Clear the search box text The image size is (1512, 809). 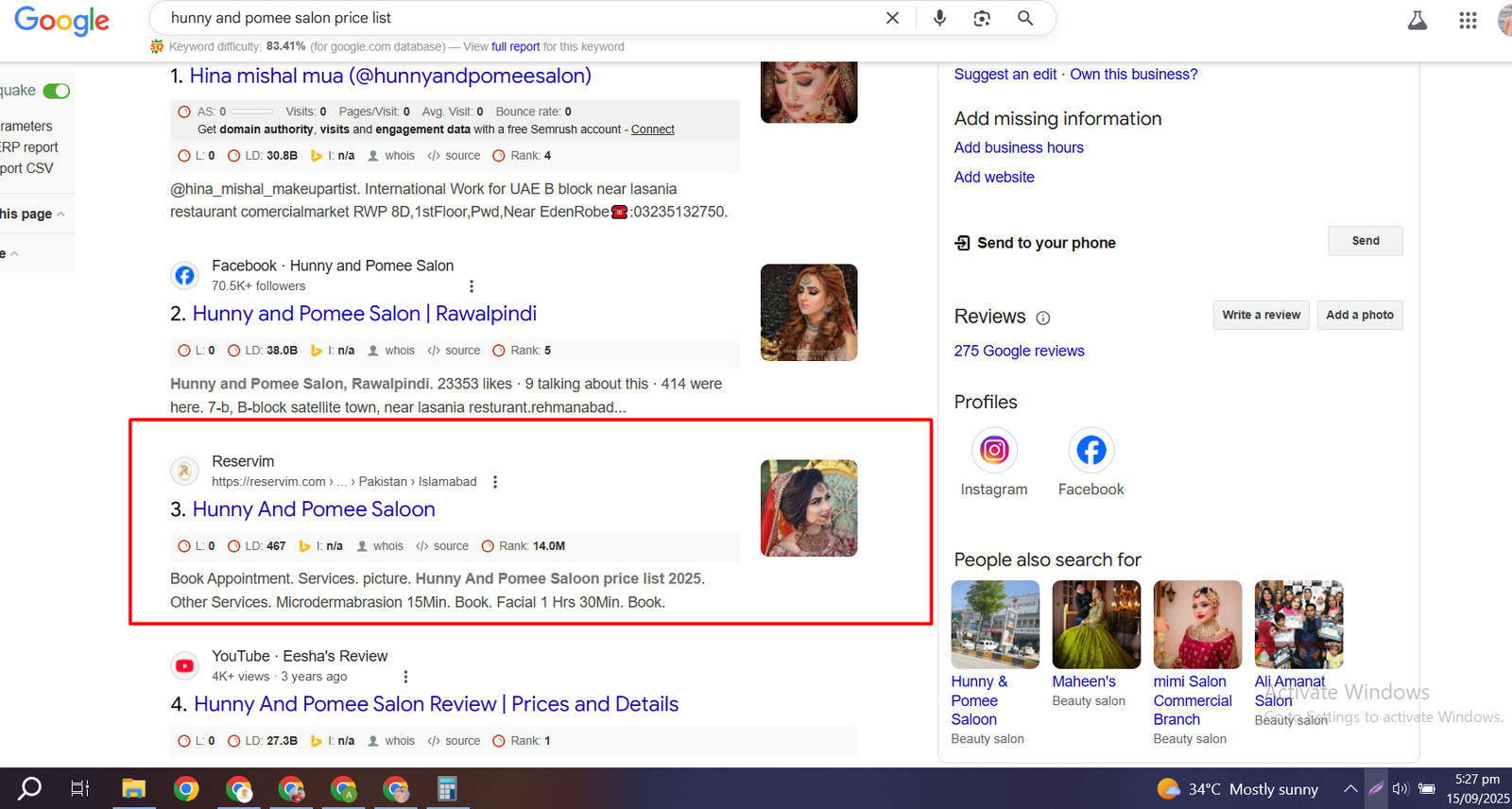pyautogui.click(x=892, y=18)
